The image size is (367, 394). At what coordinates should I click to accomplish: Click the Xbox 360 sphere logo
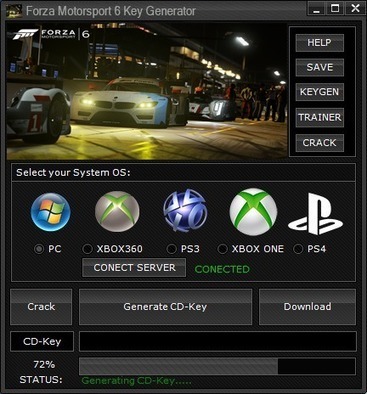point(117,212)
